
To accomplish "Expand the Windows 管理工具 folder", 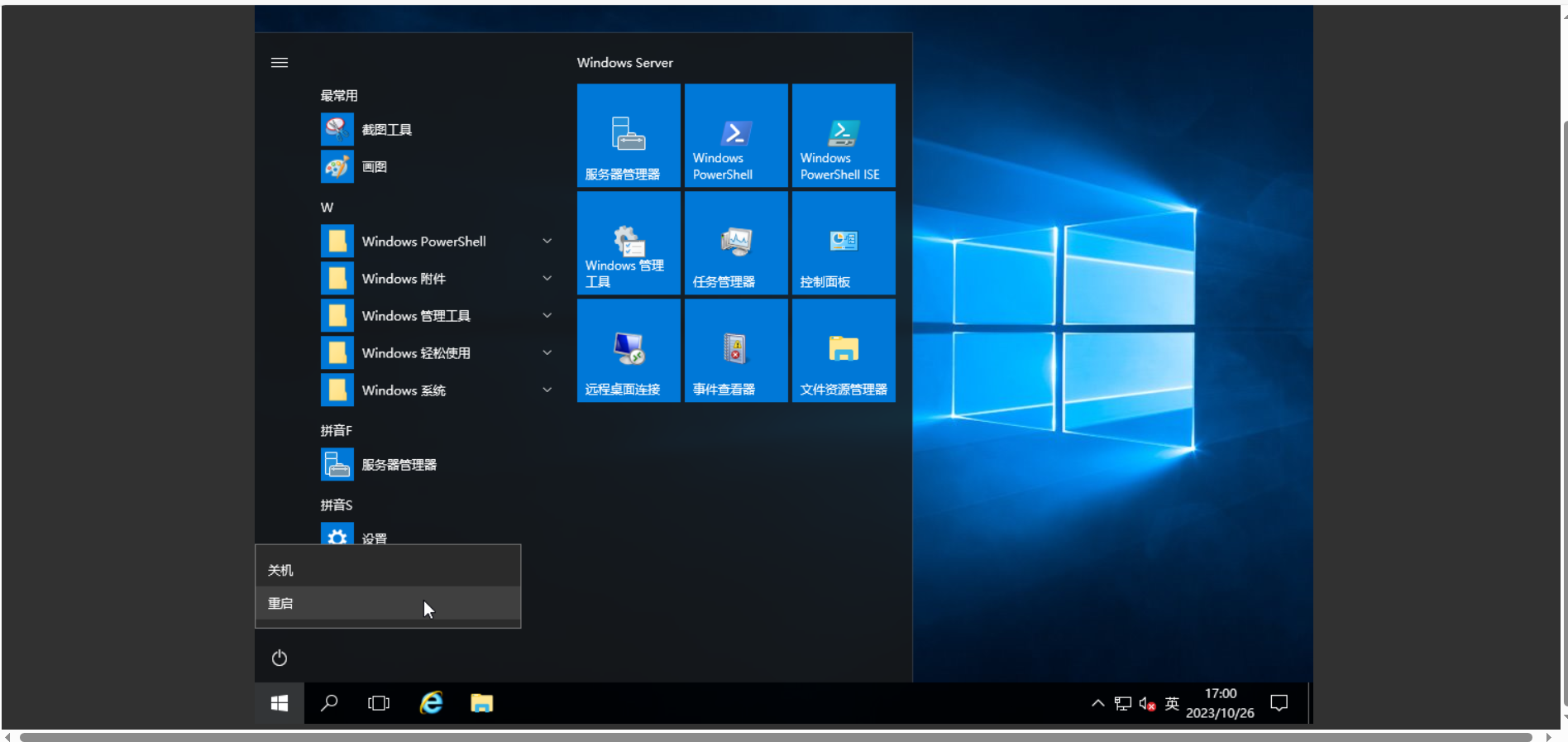I will pyautogui.click(x=437, y=316).
